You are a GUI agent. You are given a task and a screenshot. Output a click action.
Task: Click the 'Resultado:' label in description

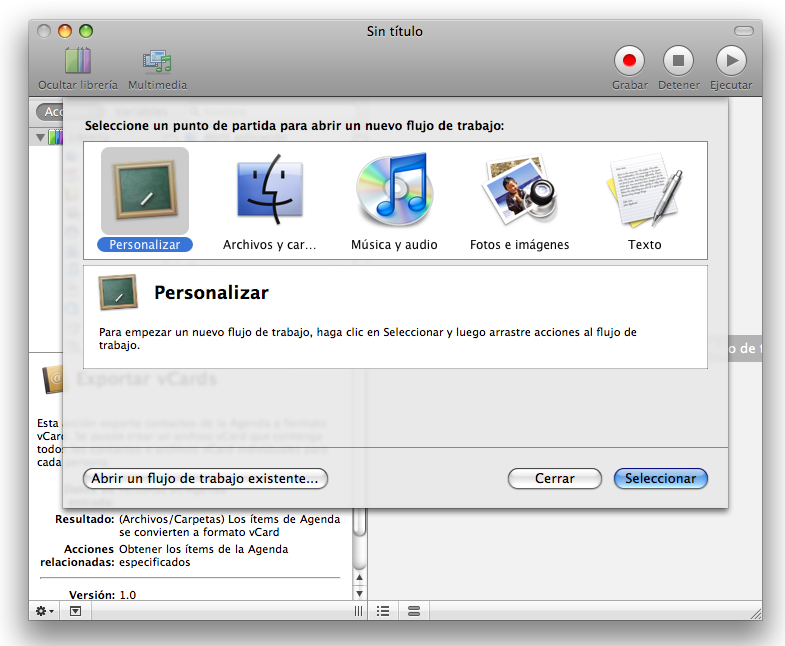(85, 519)
